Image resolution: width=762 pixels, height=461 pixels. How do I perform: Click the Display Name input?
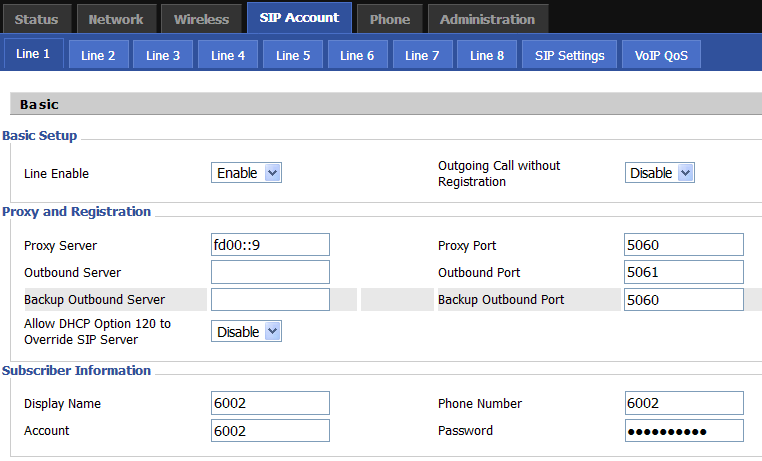point(270,403)
